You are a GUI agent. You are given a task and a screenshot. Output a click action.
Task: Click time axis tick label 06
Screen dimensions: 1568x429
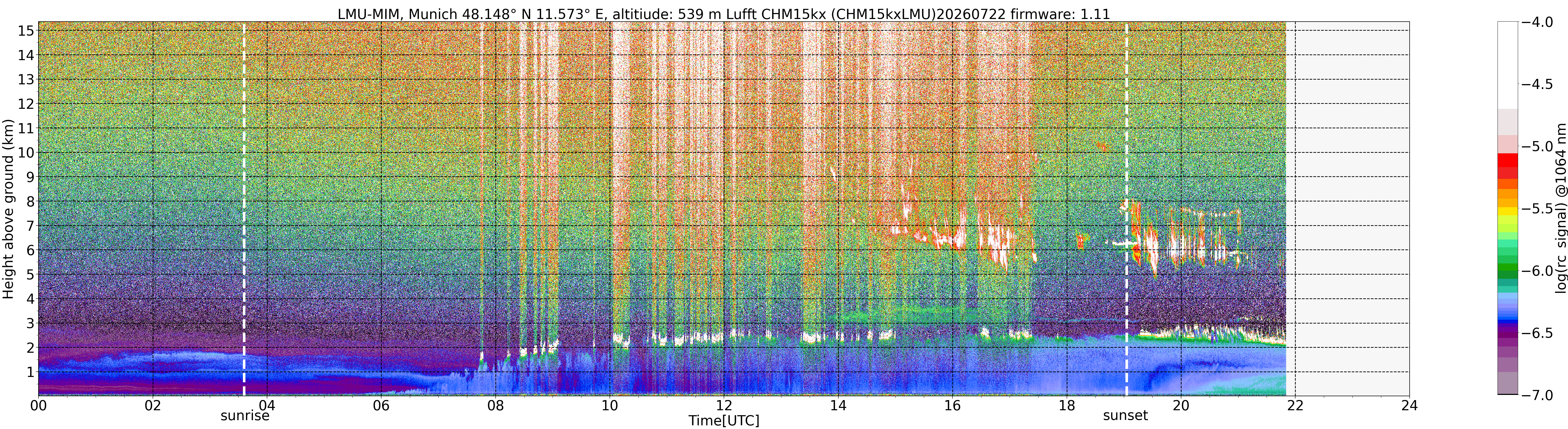pyautogui.click(x=381, y=405)
